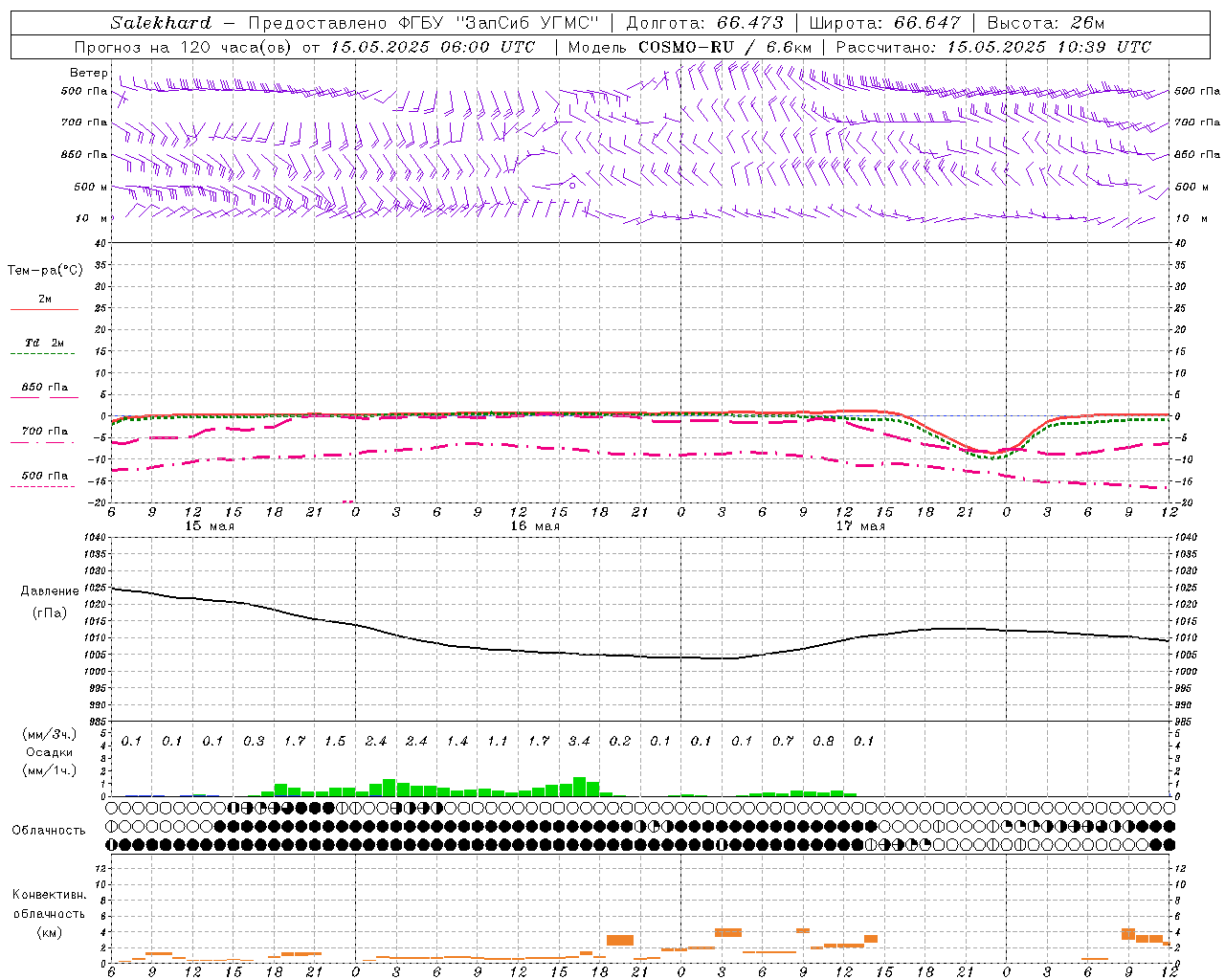
Task: Select the "Модель COSMO-RU / 6.6км" text
Action: (690, 47)
